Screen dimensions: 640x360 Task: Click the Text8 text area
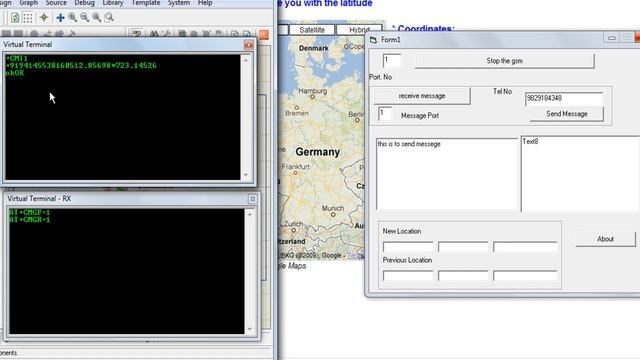pyautogui.click(x=580, y=174)
